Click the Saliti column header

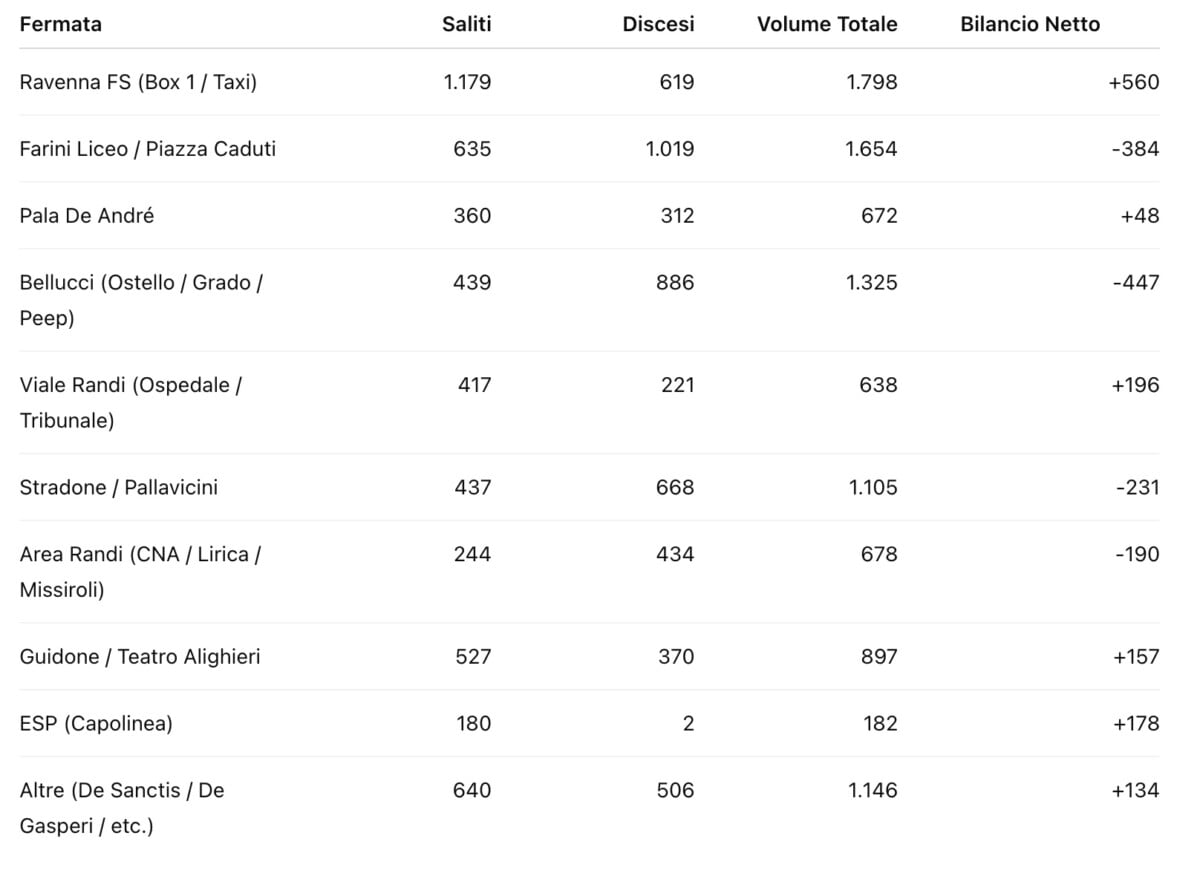(467, 24)
